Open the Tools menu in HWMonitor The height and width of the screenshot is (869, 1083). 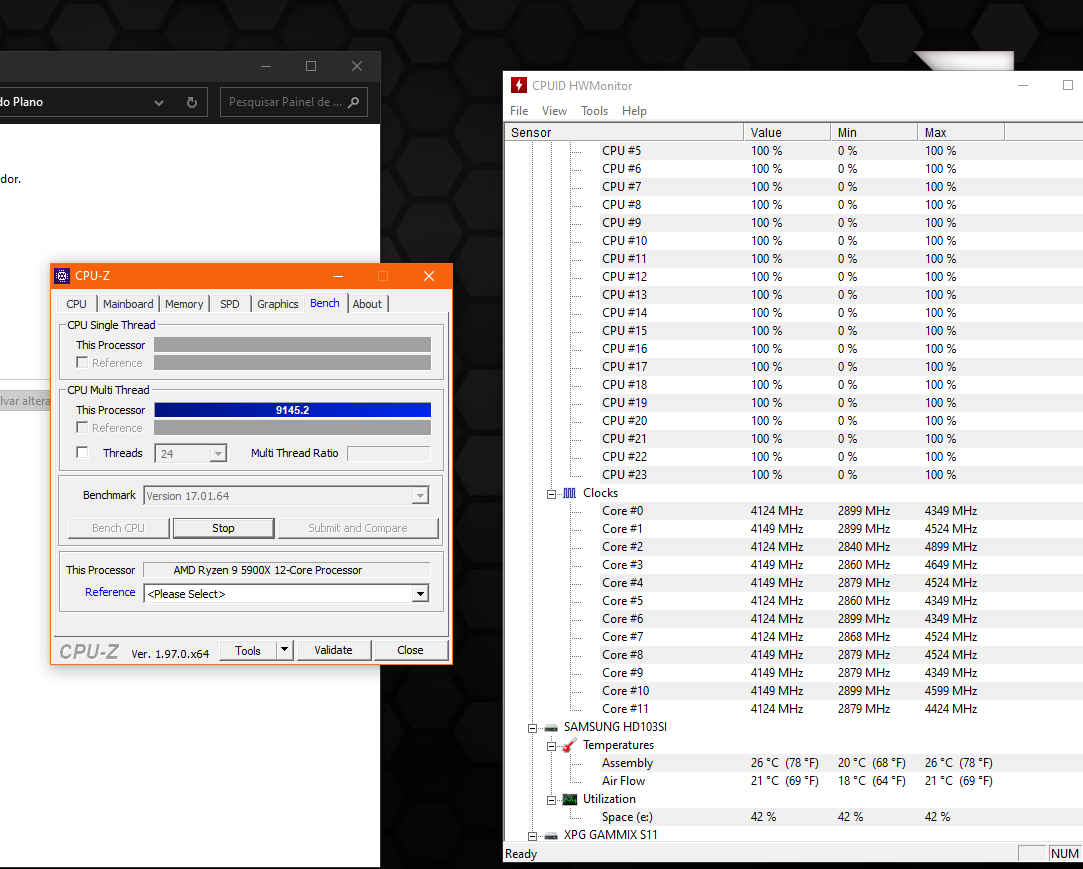tap(594, 111)
